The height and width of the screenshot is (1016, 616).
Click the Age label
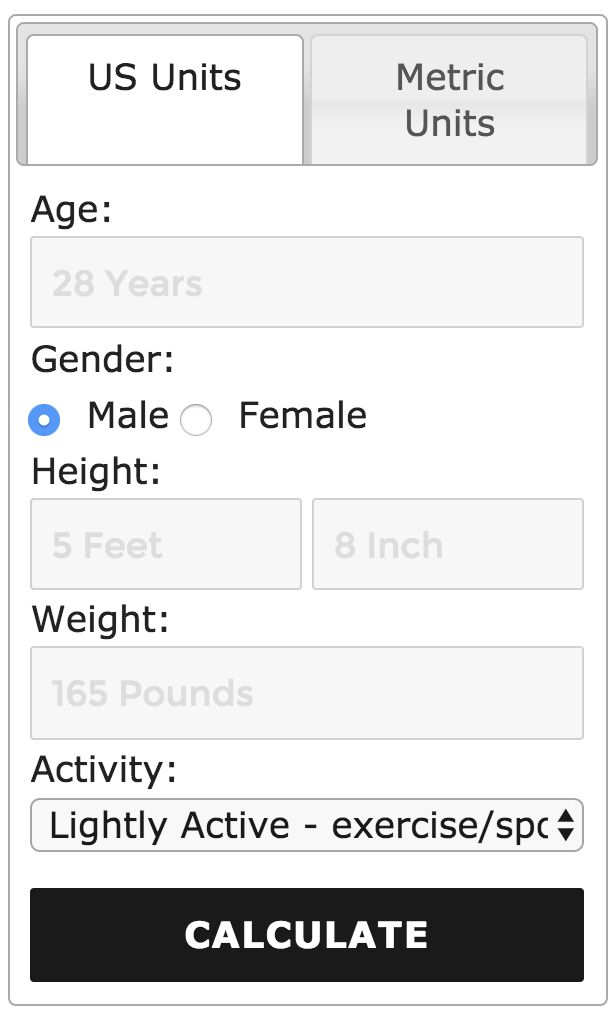point(72,211)
